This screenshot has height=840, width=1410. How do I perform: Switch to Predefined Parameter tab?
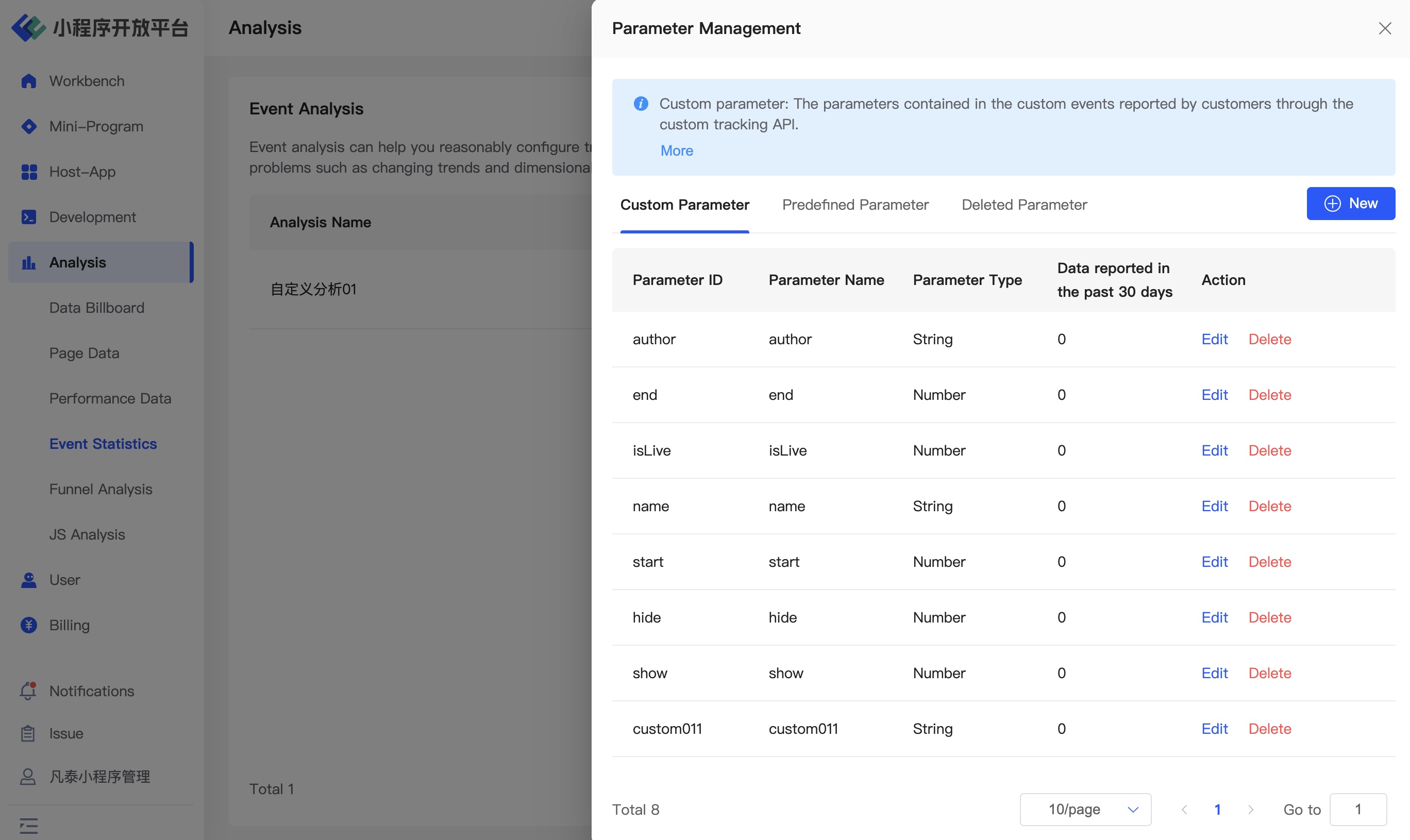click(855, 205)
